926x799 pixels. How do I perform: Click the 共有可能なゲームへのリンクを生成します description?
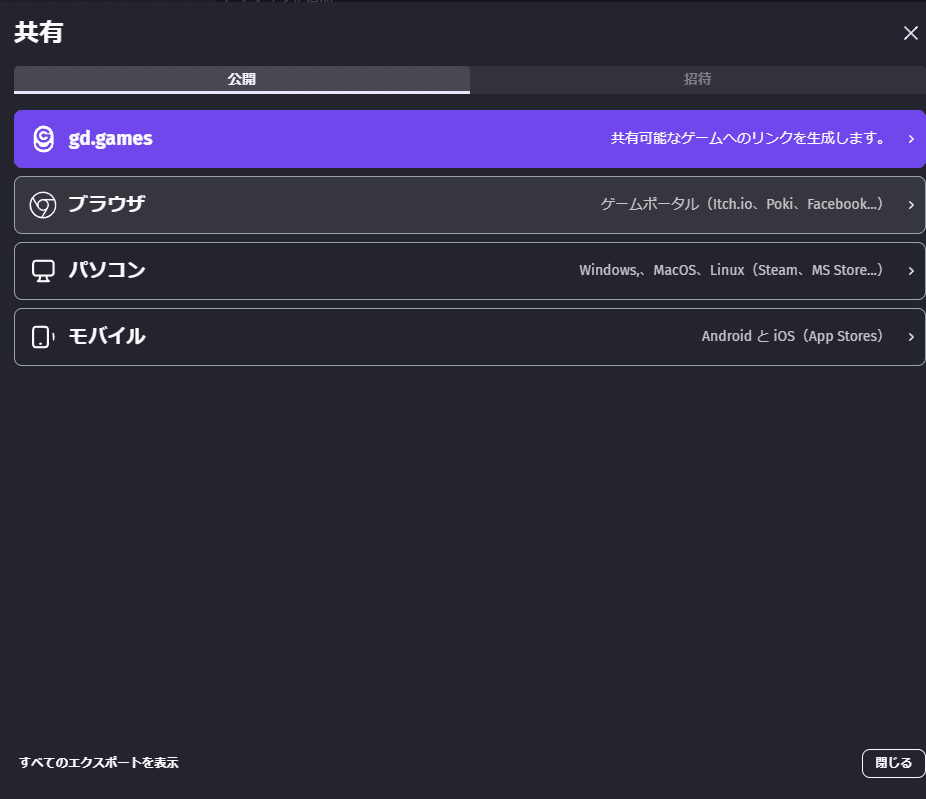pos(748,138)
